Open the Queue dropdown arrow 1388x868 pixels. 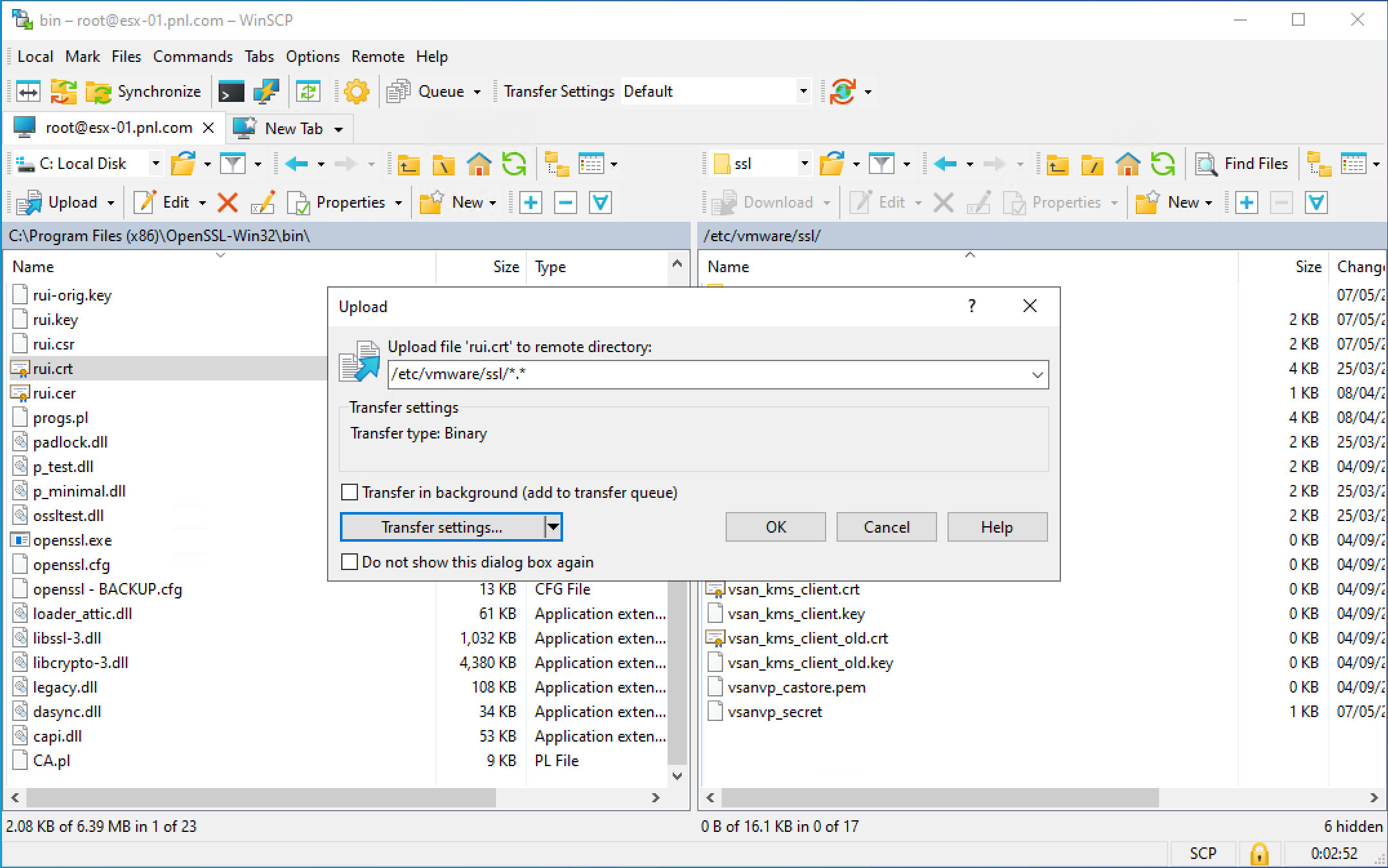click(477, 92)
